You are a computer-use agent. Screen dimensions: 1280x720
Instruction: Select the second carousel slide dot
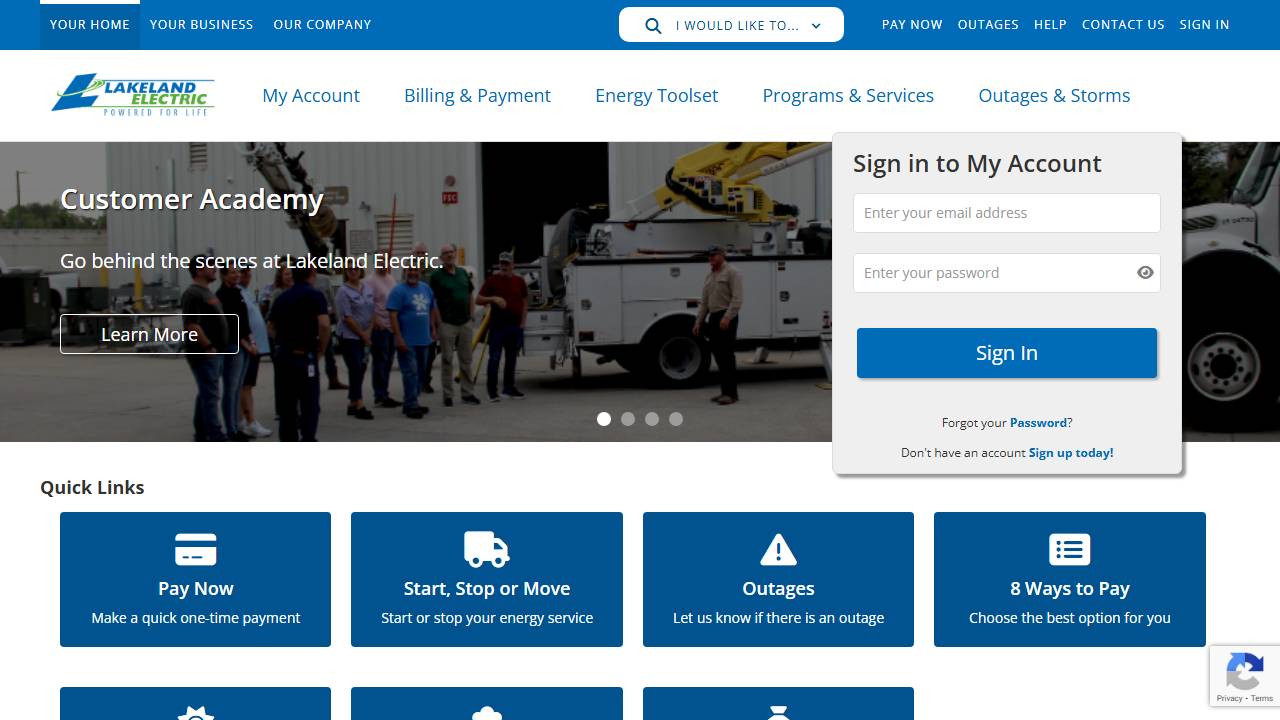point(628,419)
